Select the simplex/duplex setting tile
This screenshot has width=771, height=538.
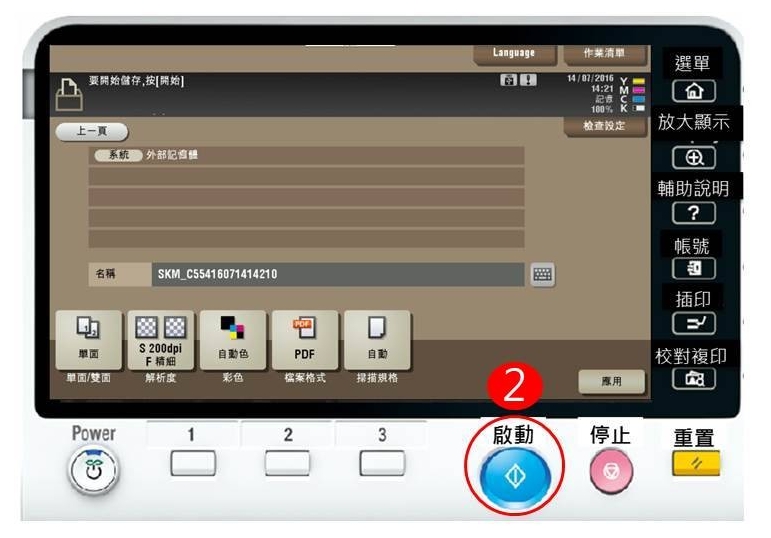pos(89,340)
